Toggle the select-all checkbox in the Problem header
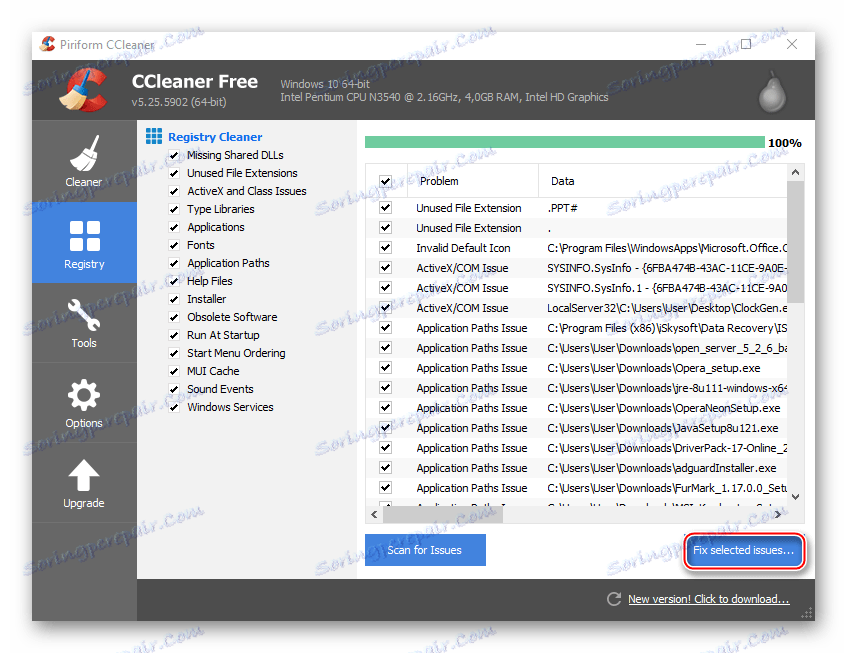This screenshot has height=653, width=847. pyautogui.click(x=385, y=181)
